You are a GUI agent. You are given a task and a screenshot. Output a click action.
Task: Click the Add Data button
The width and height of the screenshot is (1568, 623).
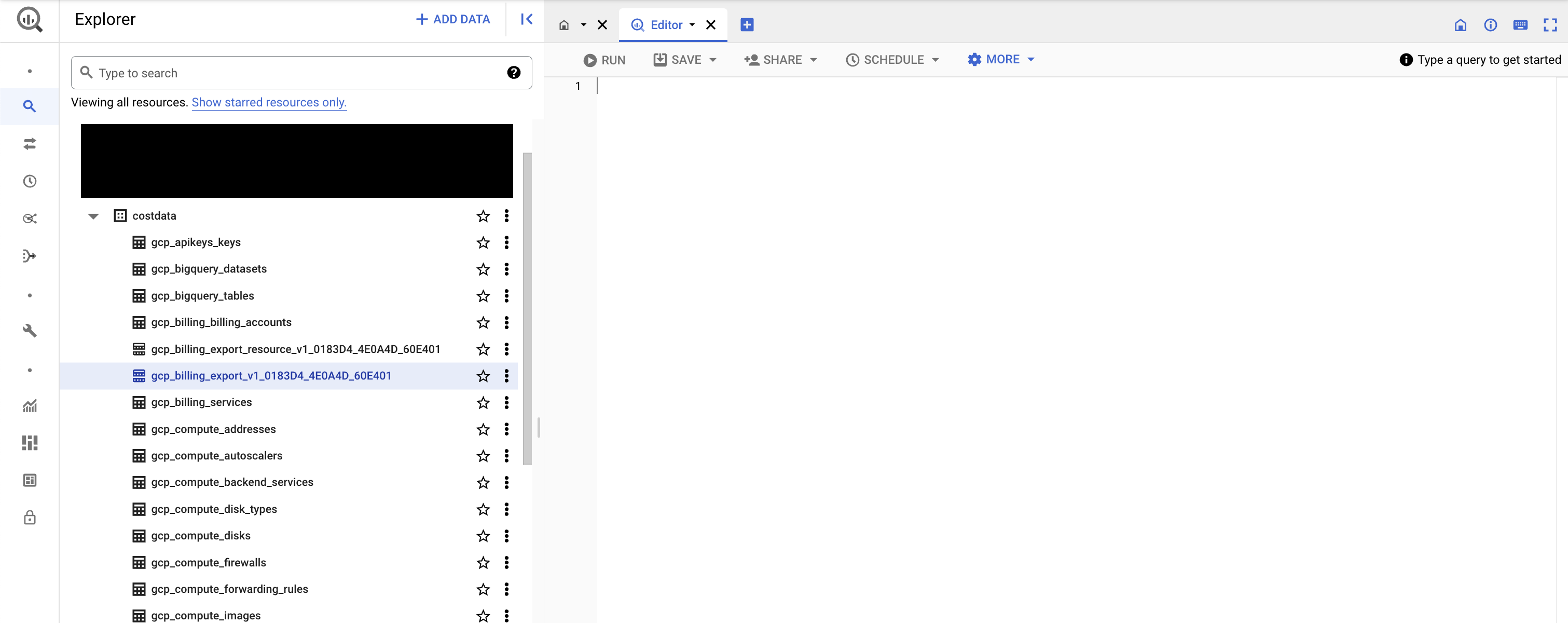pos(452,18)
